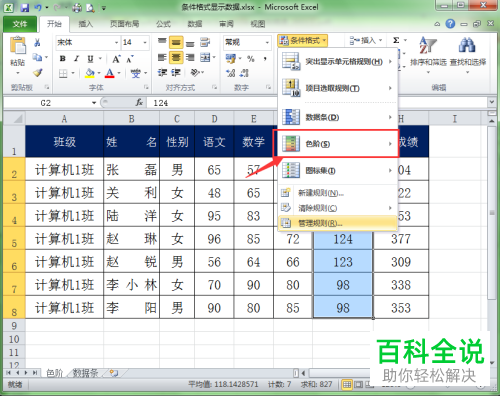Apply the red font color A

coord(110,73)
